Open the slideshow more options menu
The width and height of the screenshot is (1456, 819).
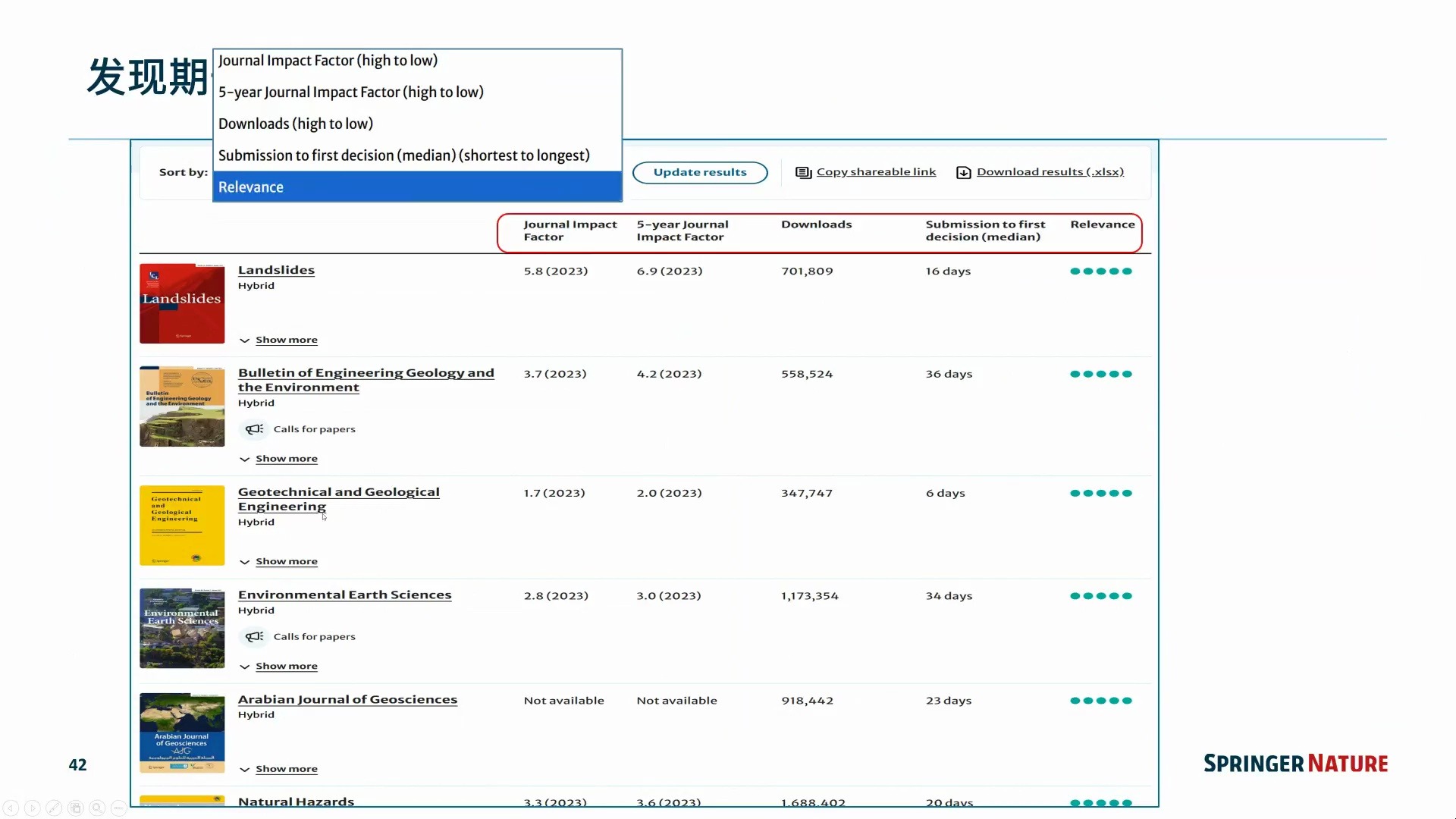click(x=119, y=808)
